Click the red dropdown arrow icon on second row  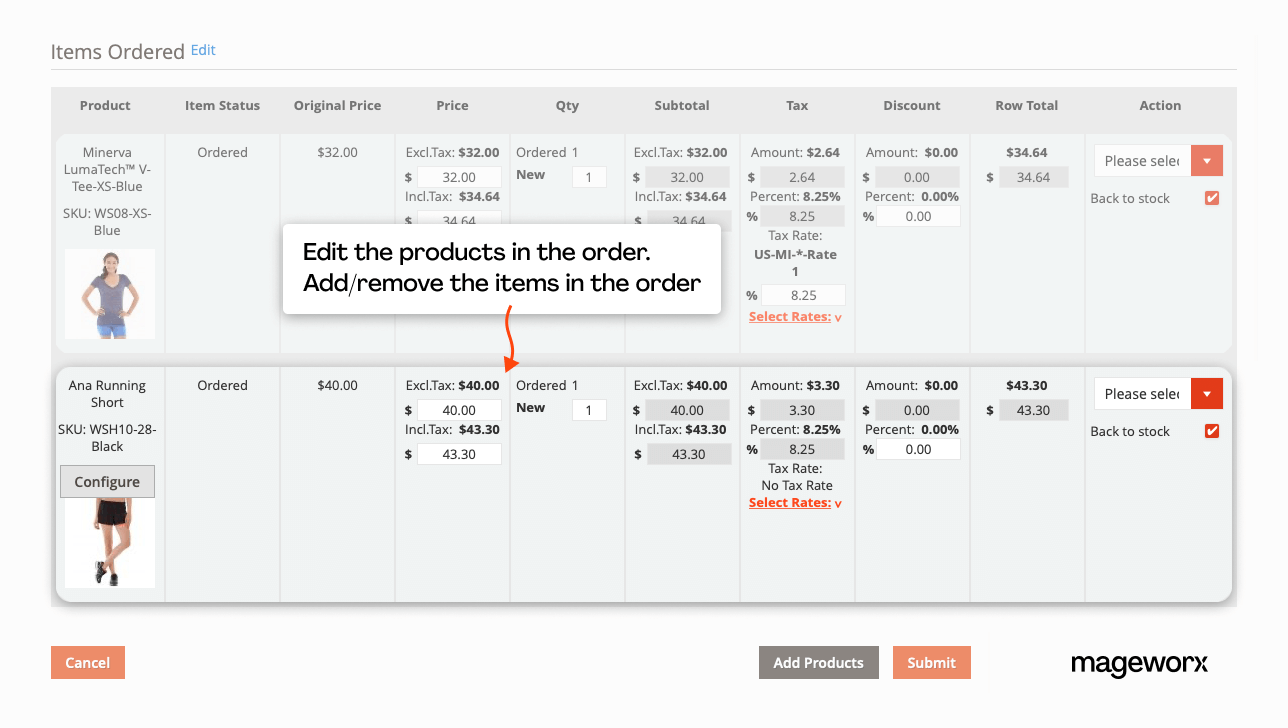(x=1206, y=393)
